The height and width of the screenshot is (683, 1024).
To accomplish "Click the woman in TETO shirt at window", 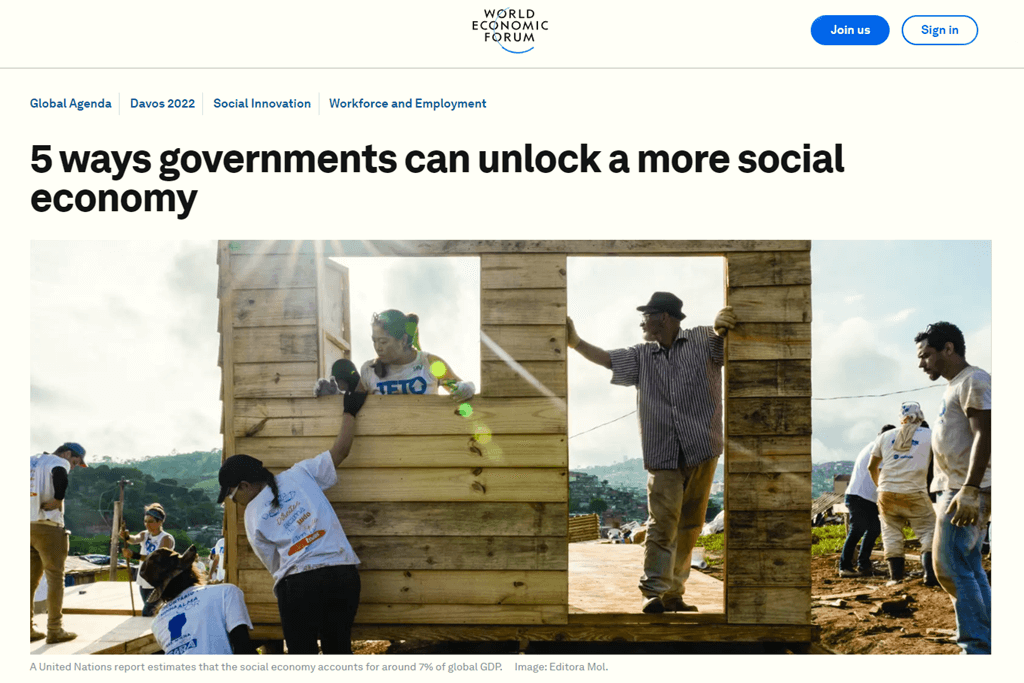I will point(405,356).
